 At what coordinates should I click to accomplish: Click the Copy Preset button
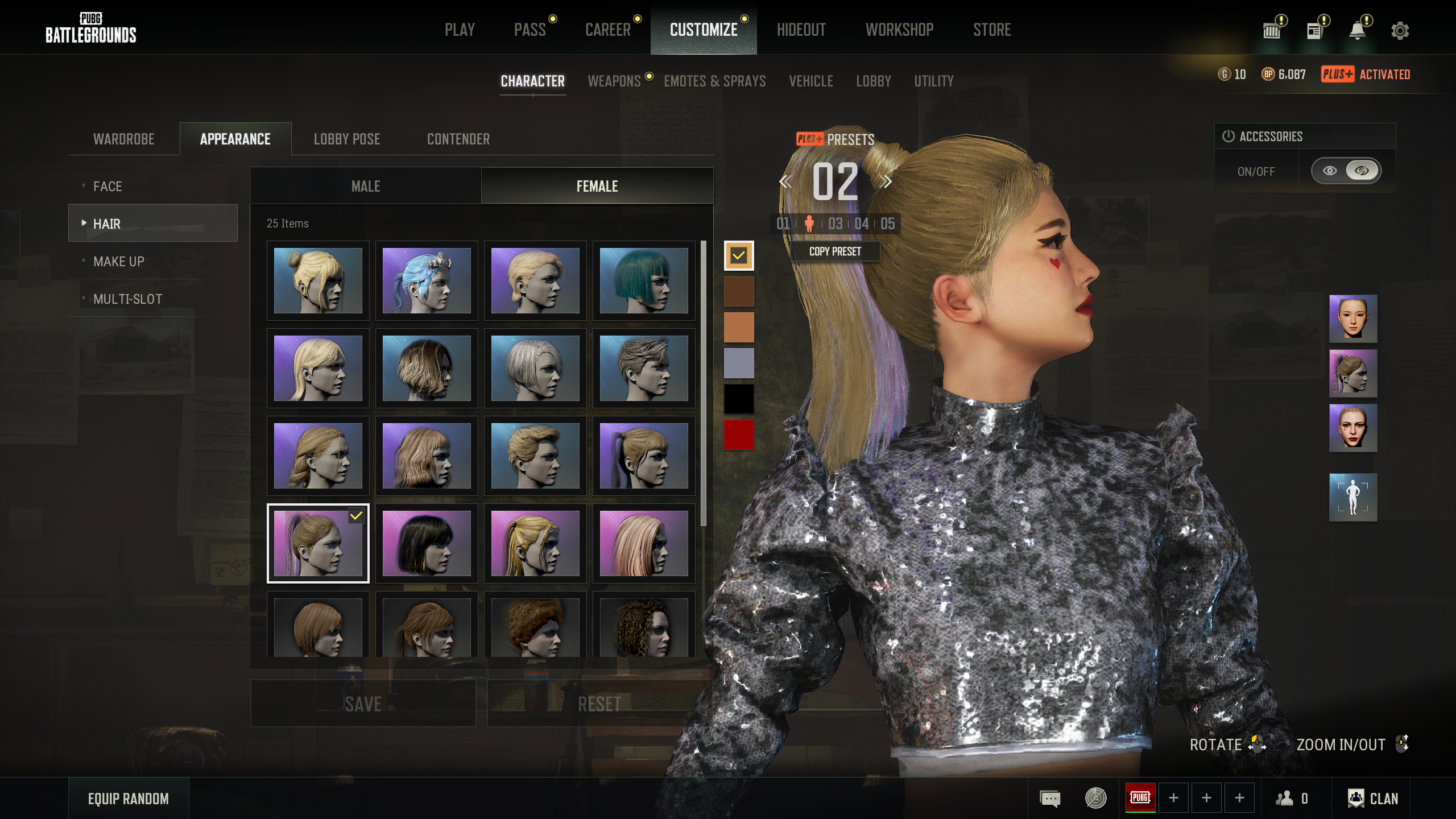tap(835, 251)
